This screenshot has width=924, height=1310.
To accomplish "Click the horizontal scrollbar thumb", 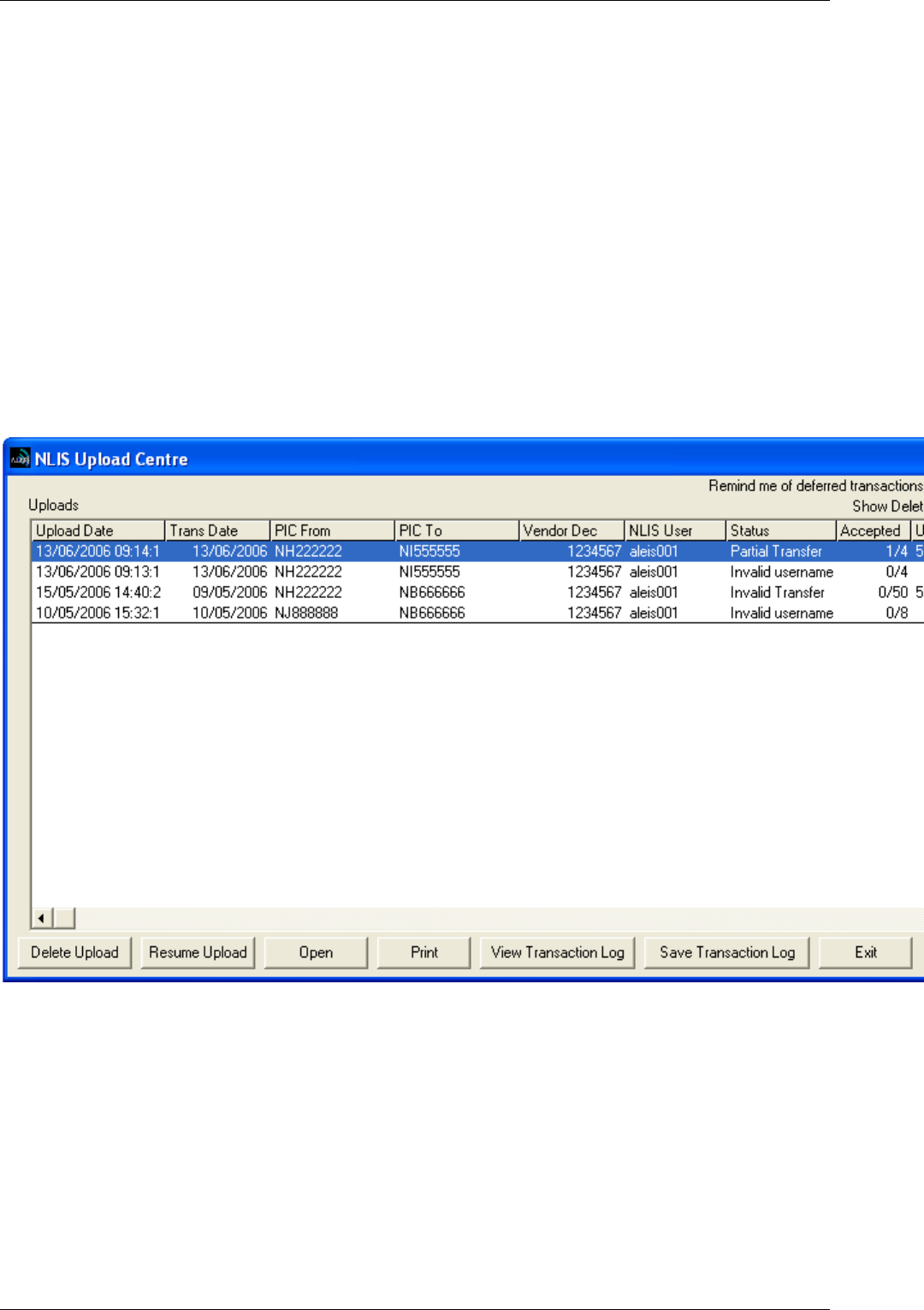I will (x=65, y=919).
